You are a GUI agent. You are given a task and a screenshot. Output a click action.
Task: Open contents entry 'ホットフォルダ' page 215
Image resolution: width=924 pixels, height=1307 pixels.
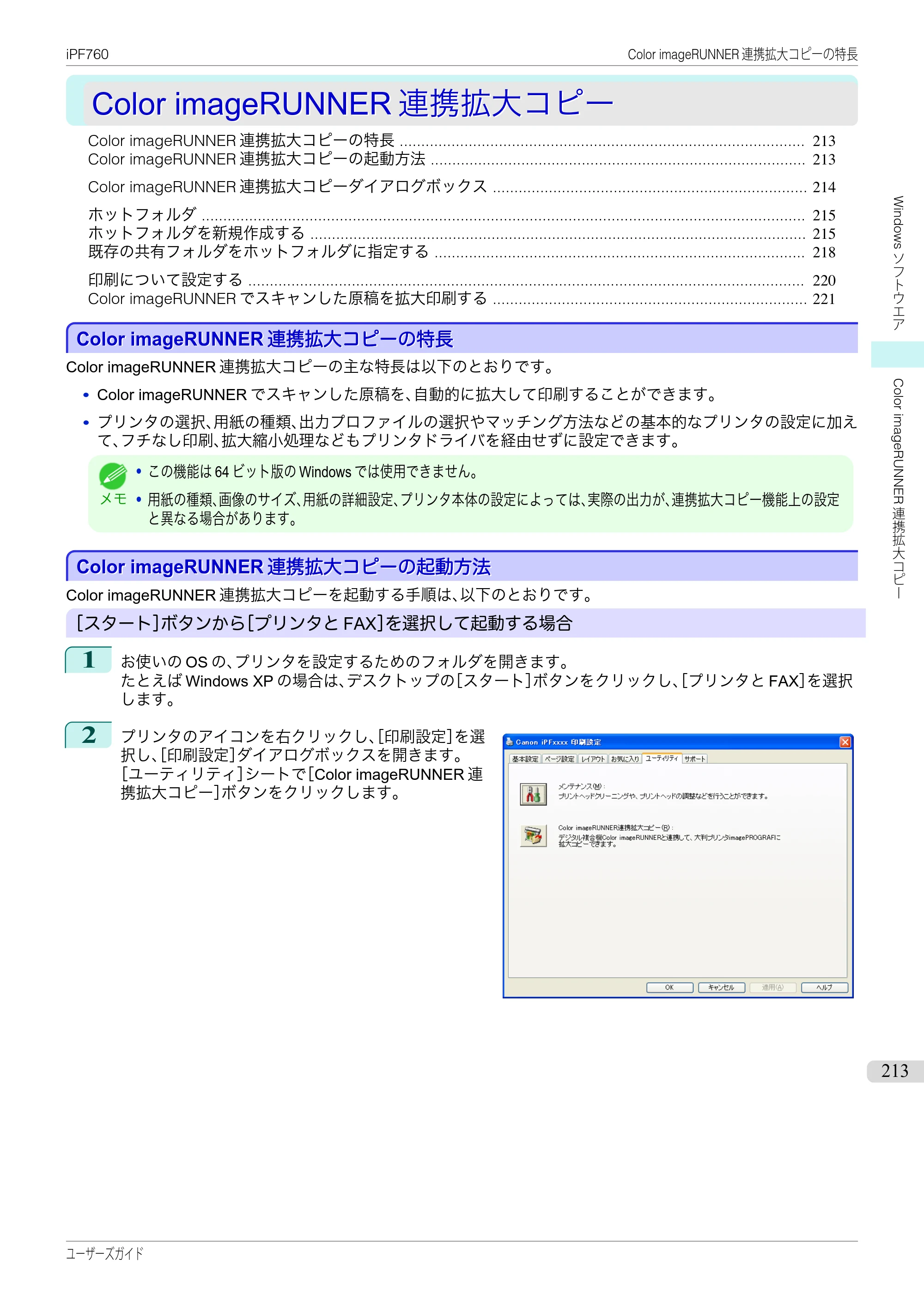coord(461,215)
